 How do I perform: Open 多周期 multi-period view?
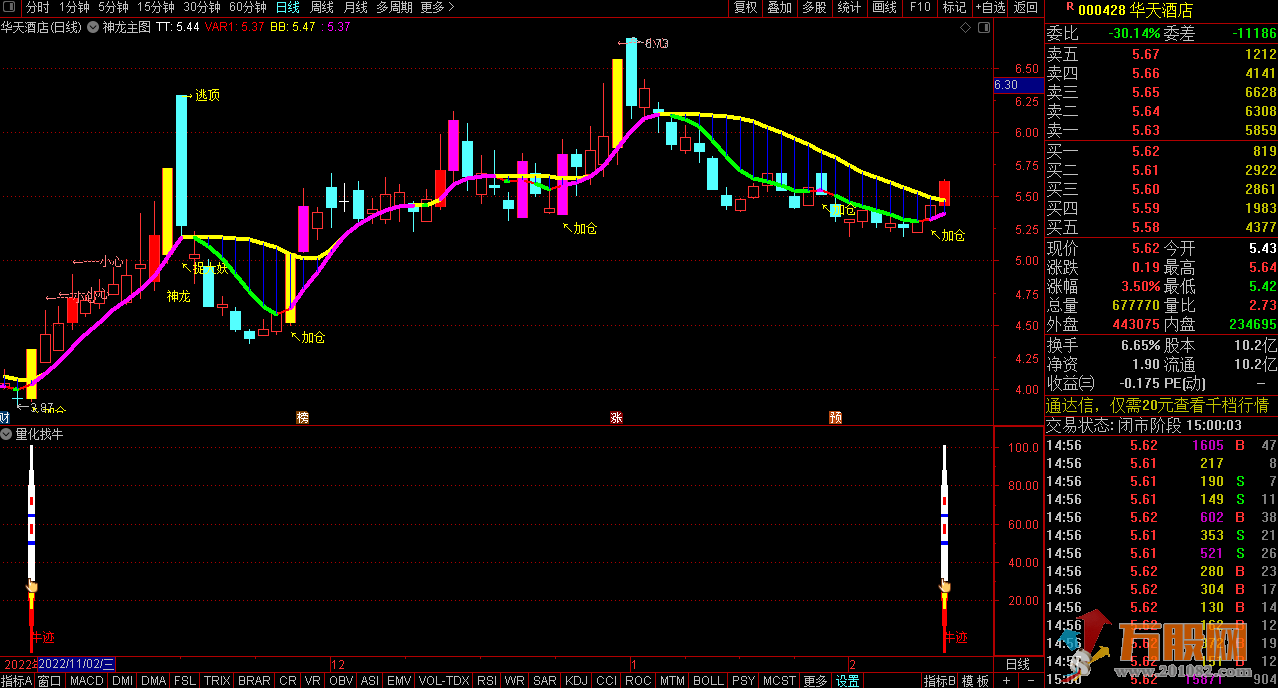pos(395,8)
